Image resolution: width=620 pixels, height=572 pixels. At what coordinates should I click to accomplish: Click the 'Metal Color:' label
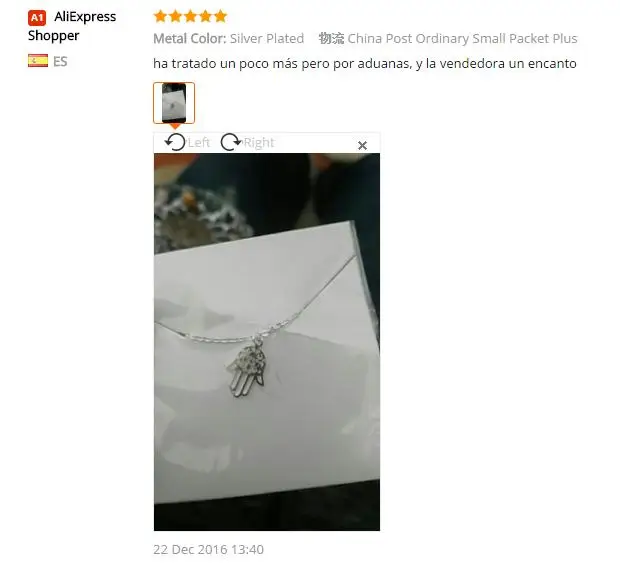189,38
